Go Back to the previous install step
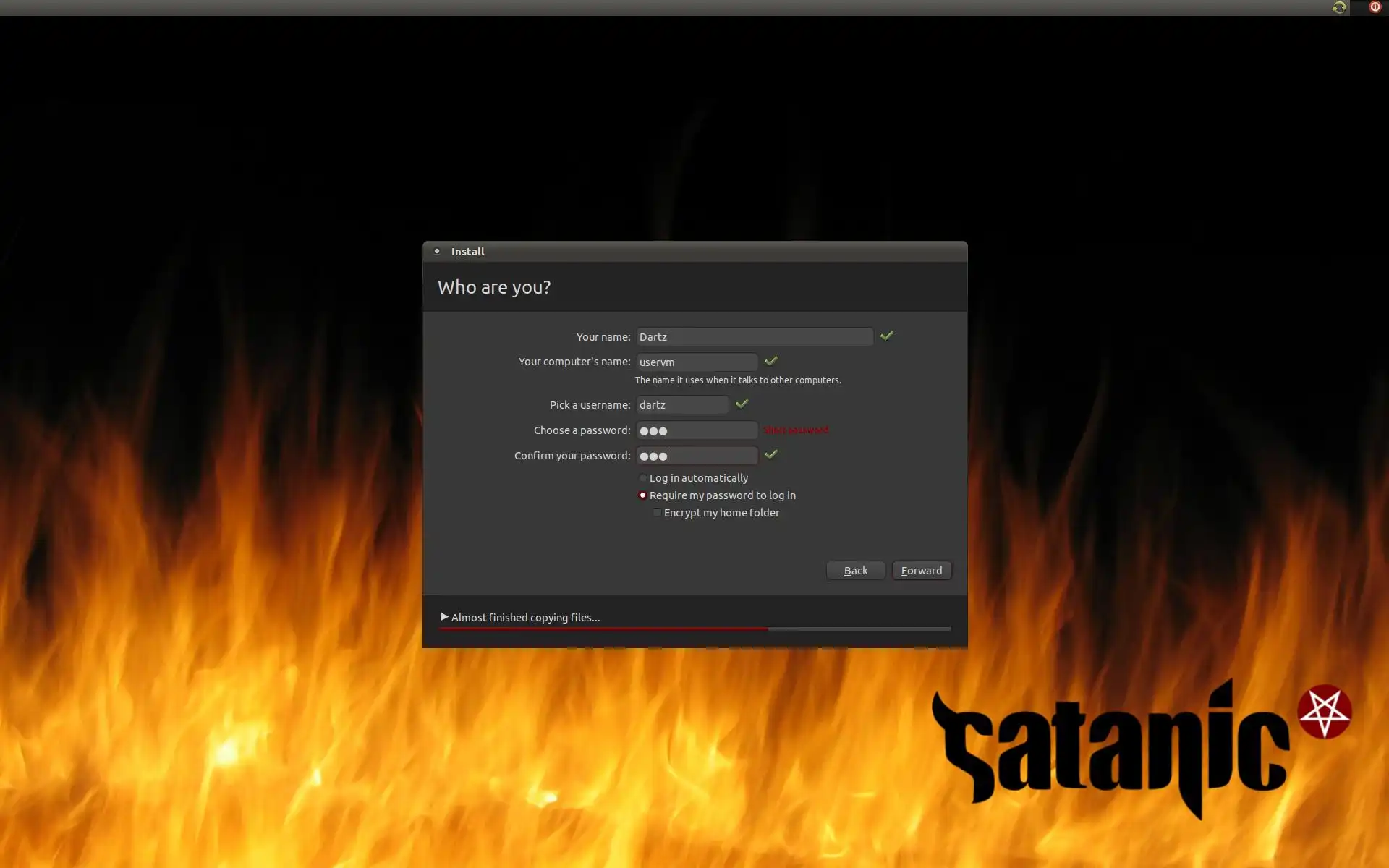 (855, 571)
